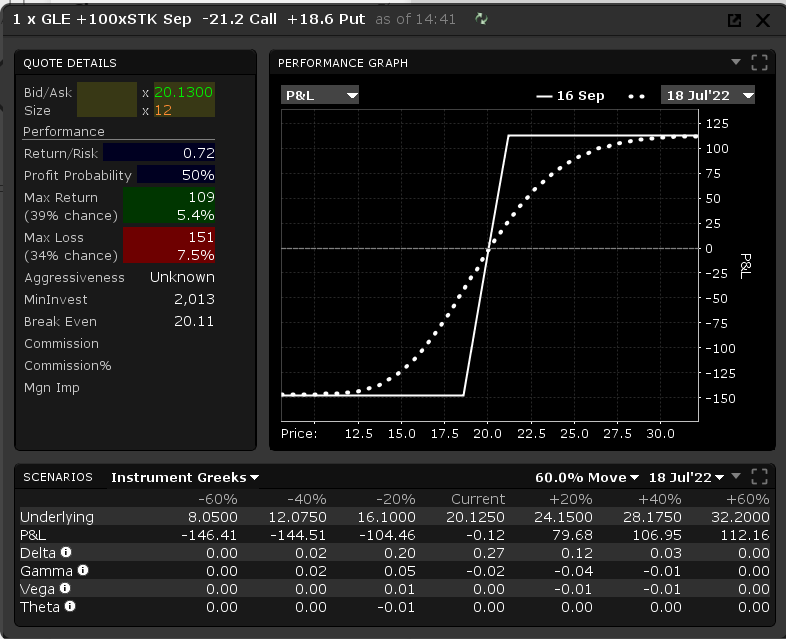
Task: Expand the Scenarios panel options arrow
Action: click(x=736, y=477)
